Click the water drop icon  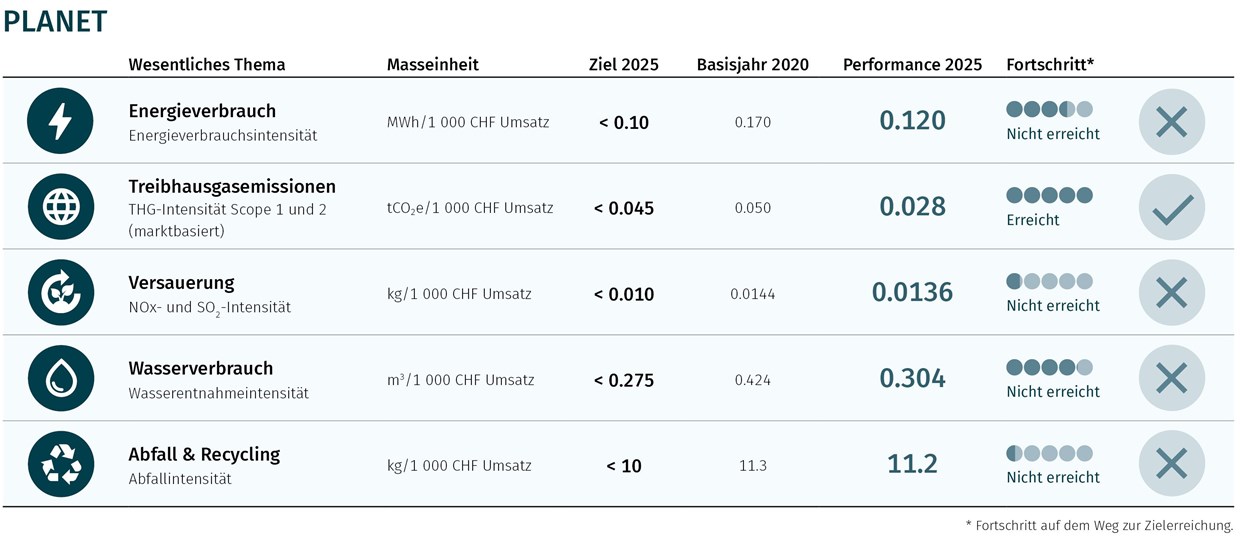(x=61, y=378)
